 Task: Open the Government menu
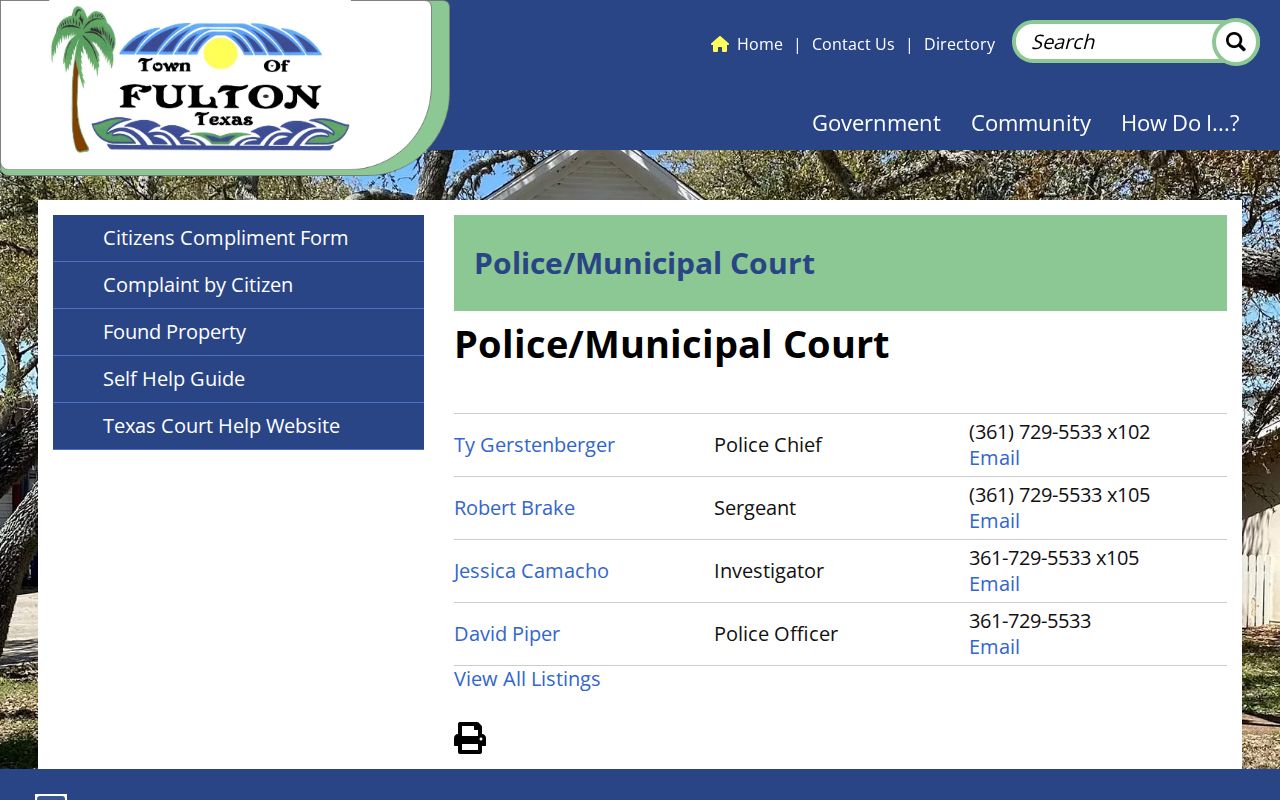pyautogui.click(x=876, y=123)
